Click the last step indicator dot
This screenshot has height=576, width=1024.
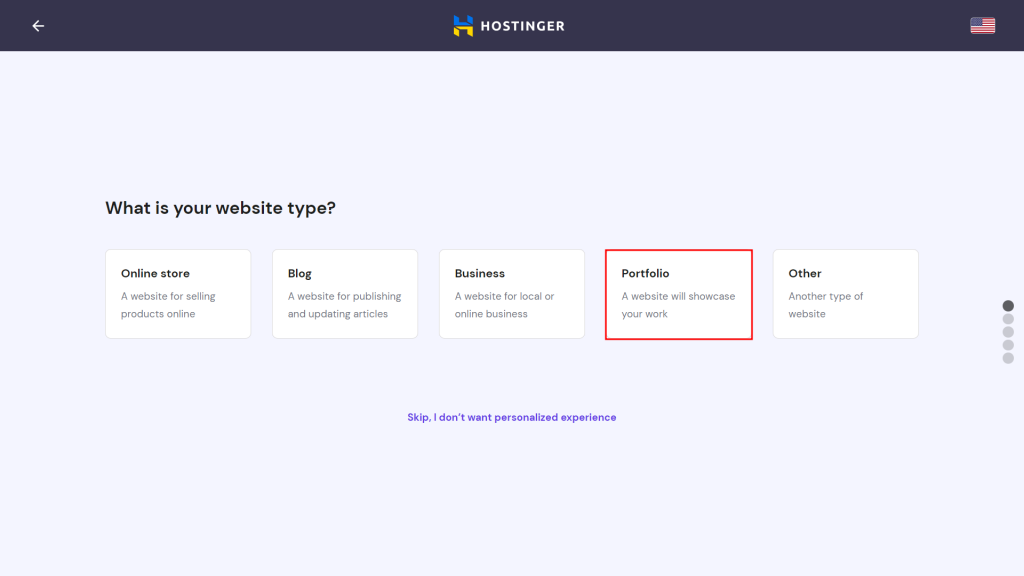pos(1007,357)
